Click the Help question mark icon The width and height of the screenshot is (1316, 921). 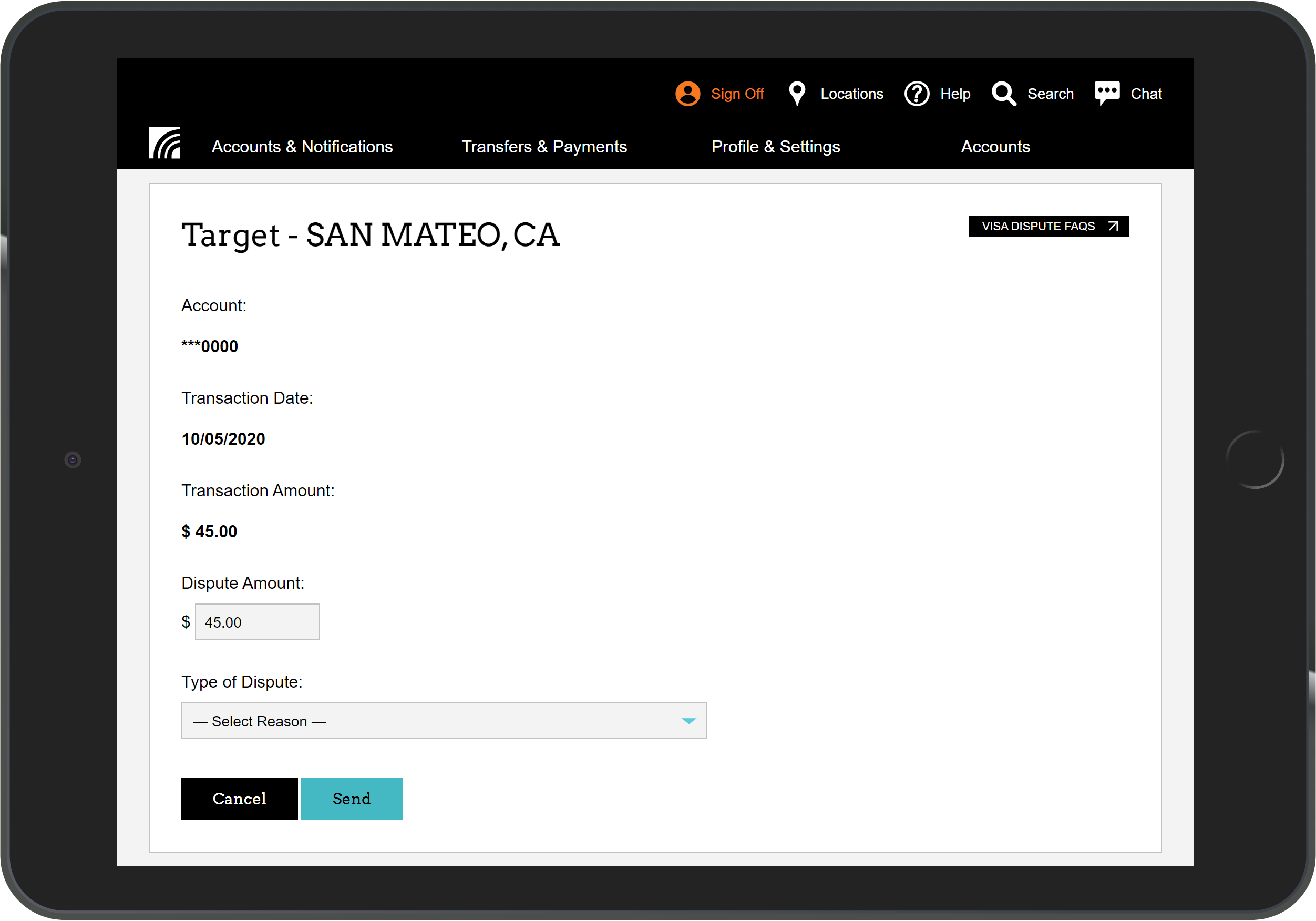(x=917, y=94)
